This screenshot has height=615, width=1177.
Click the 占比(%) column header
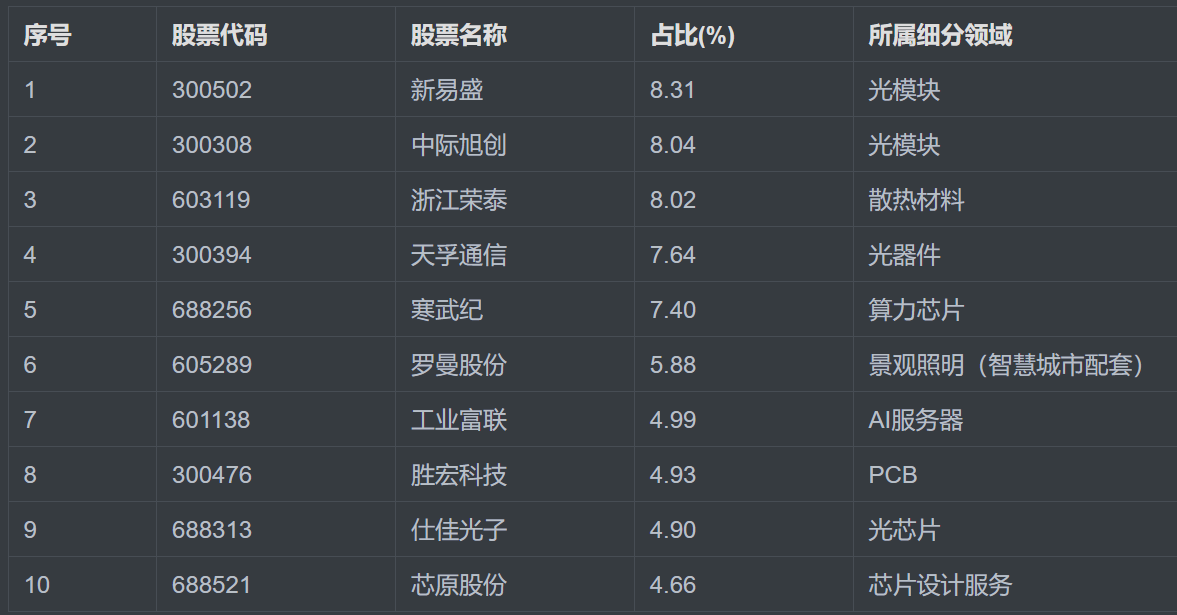coord(692,35)
